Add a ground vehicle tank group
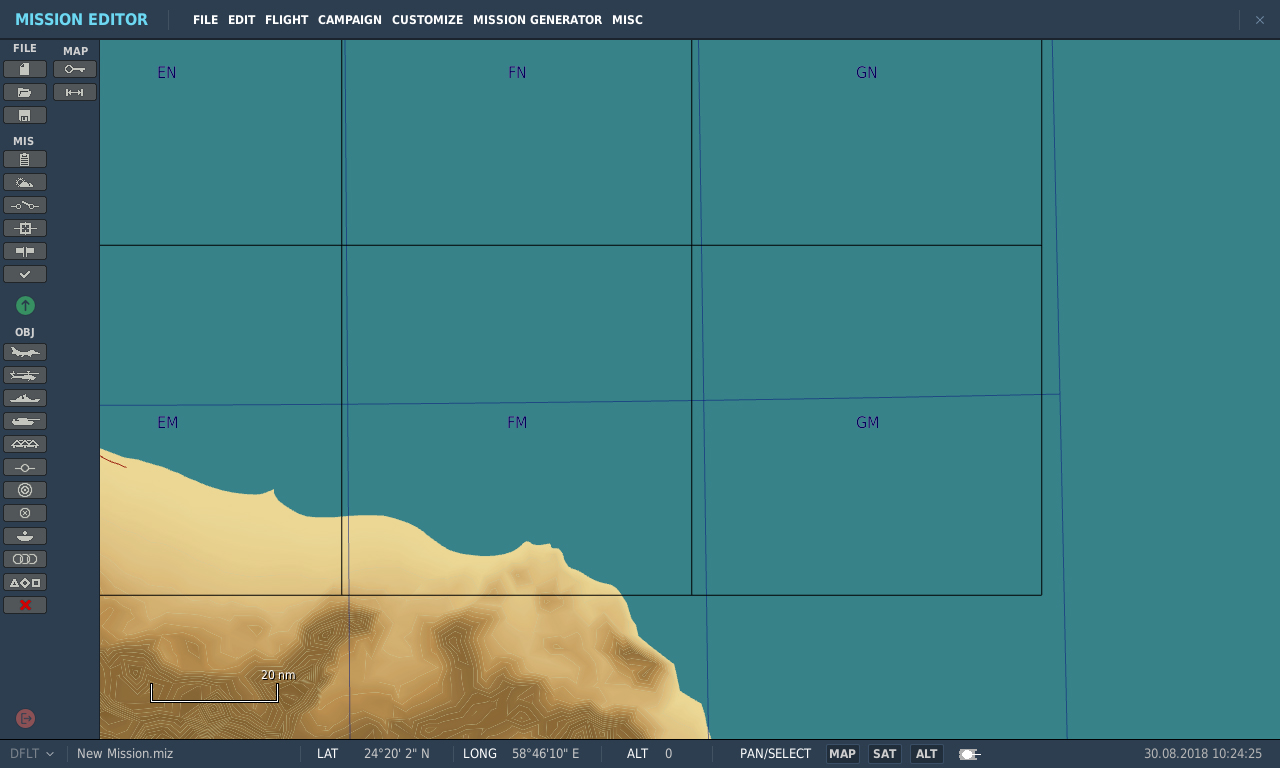This screenshot has width=1280, height=768. tap(25, 421)
